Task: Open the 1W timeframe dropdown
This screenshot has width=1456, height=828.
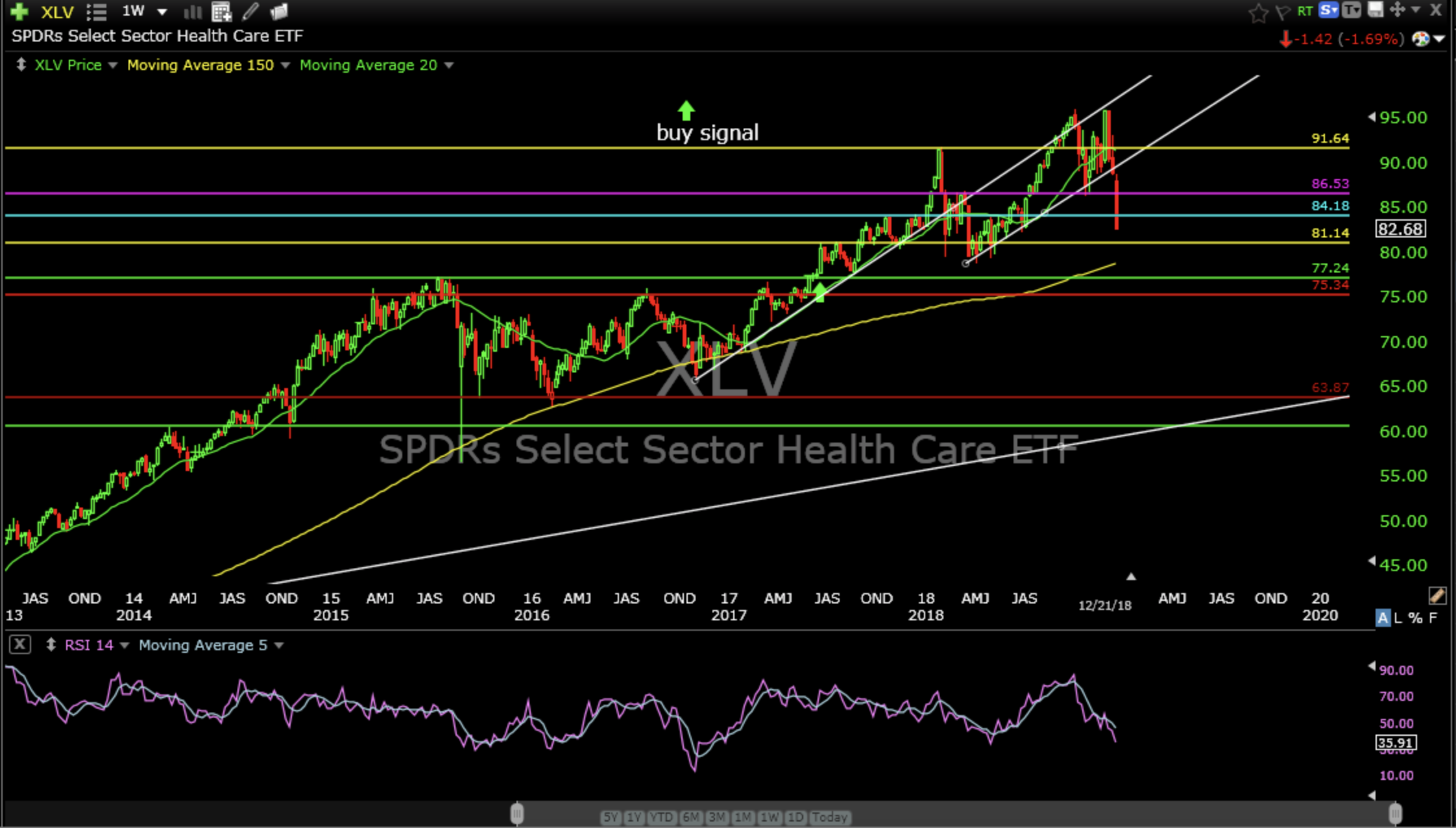Action: pyautogui.click(x=162, y=11)
